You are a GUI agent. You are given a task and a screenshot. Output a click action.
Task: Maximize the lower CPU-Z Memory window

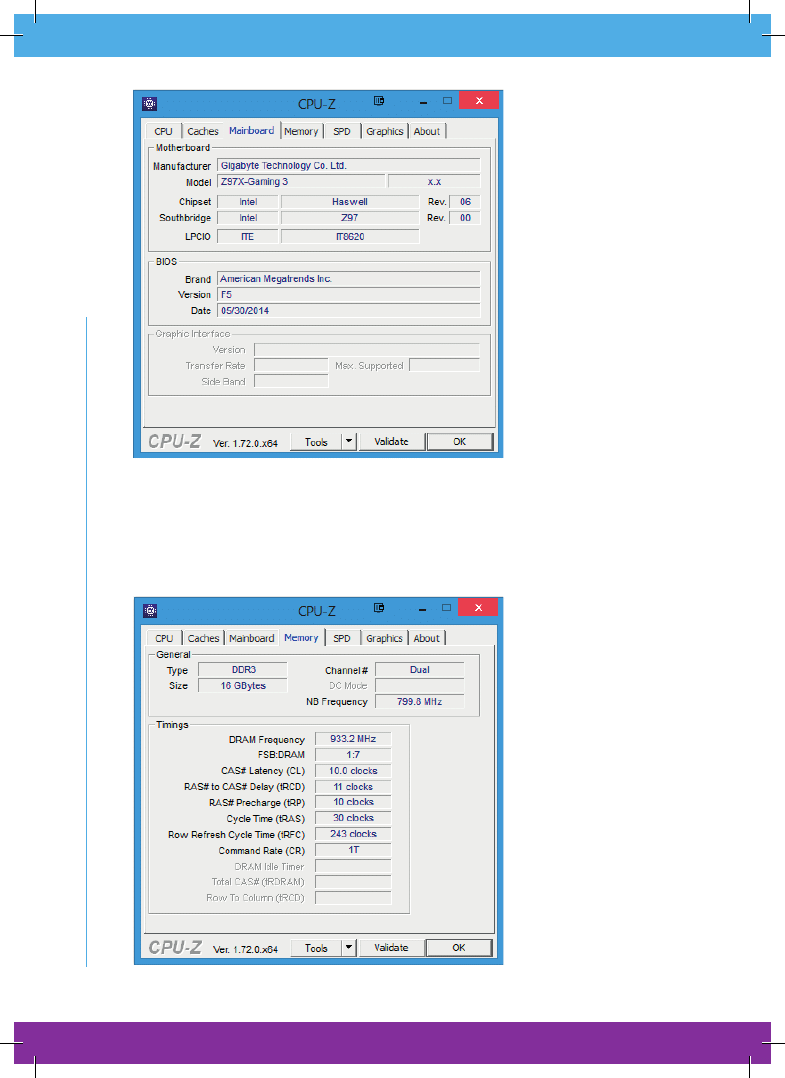[x=448, y=608]
